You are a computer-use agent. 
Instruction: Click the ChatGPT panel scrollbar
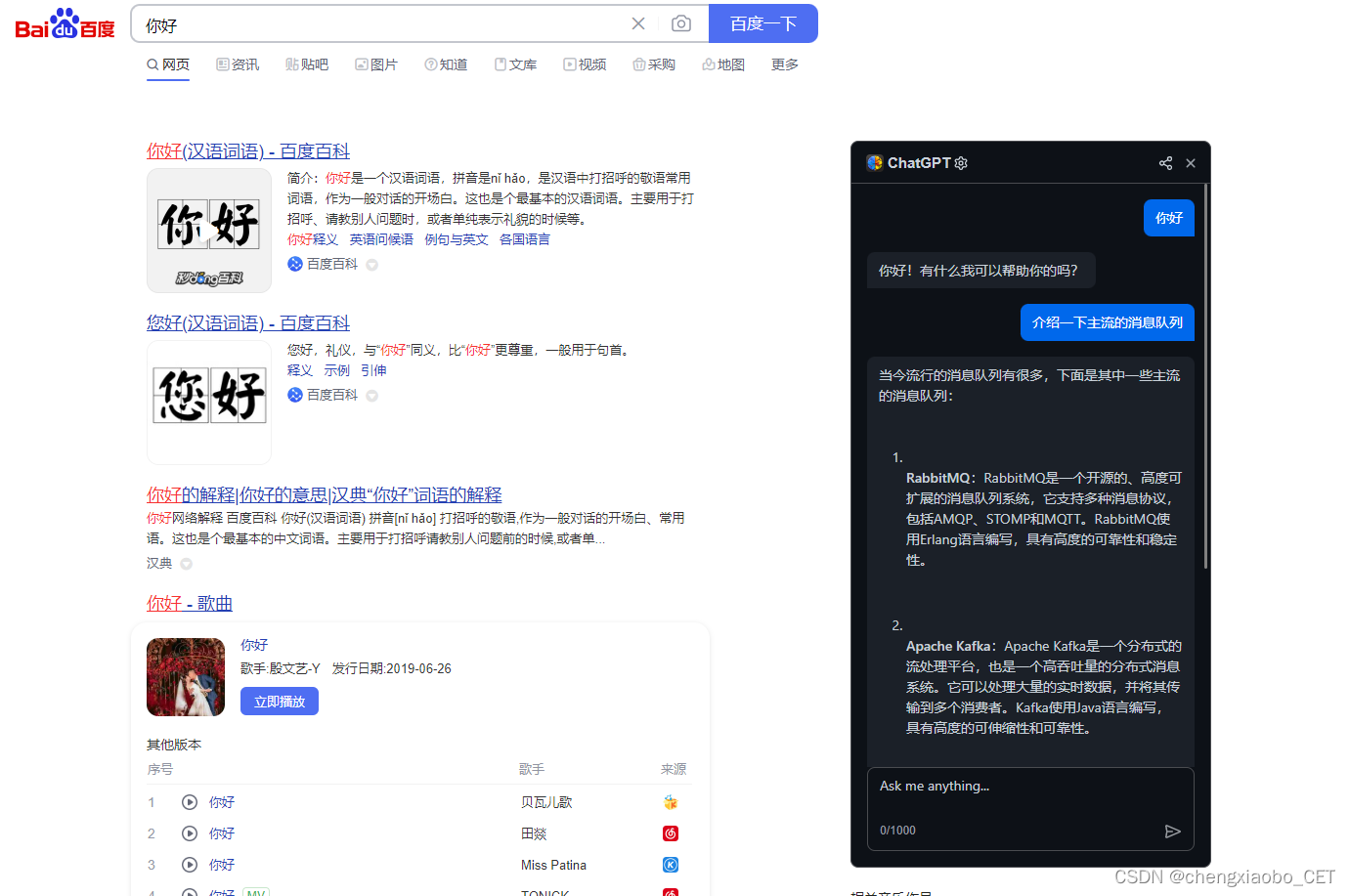tap(1206, 376)
